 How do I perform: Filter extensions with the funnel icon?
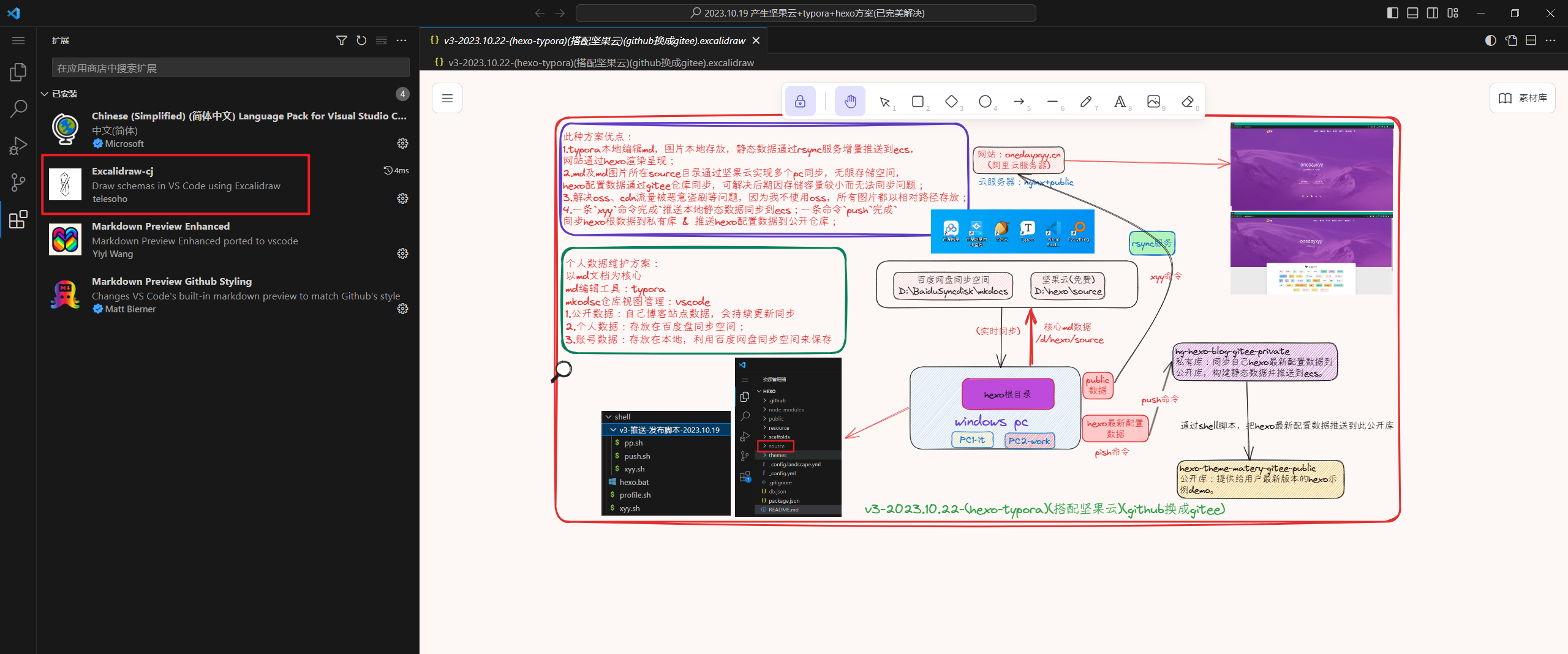pyautogui.click(x=342, y=40)
